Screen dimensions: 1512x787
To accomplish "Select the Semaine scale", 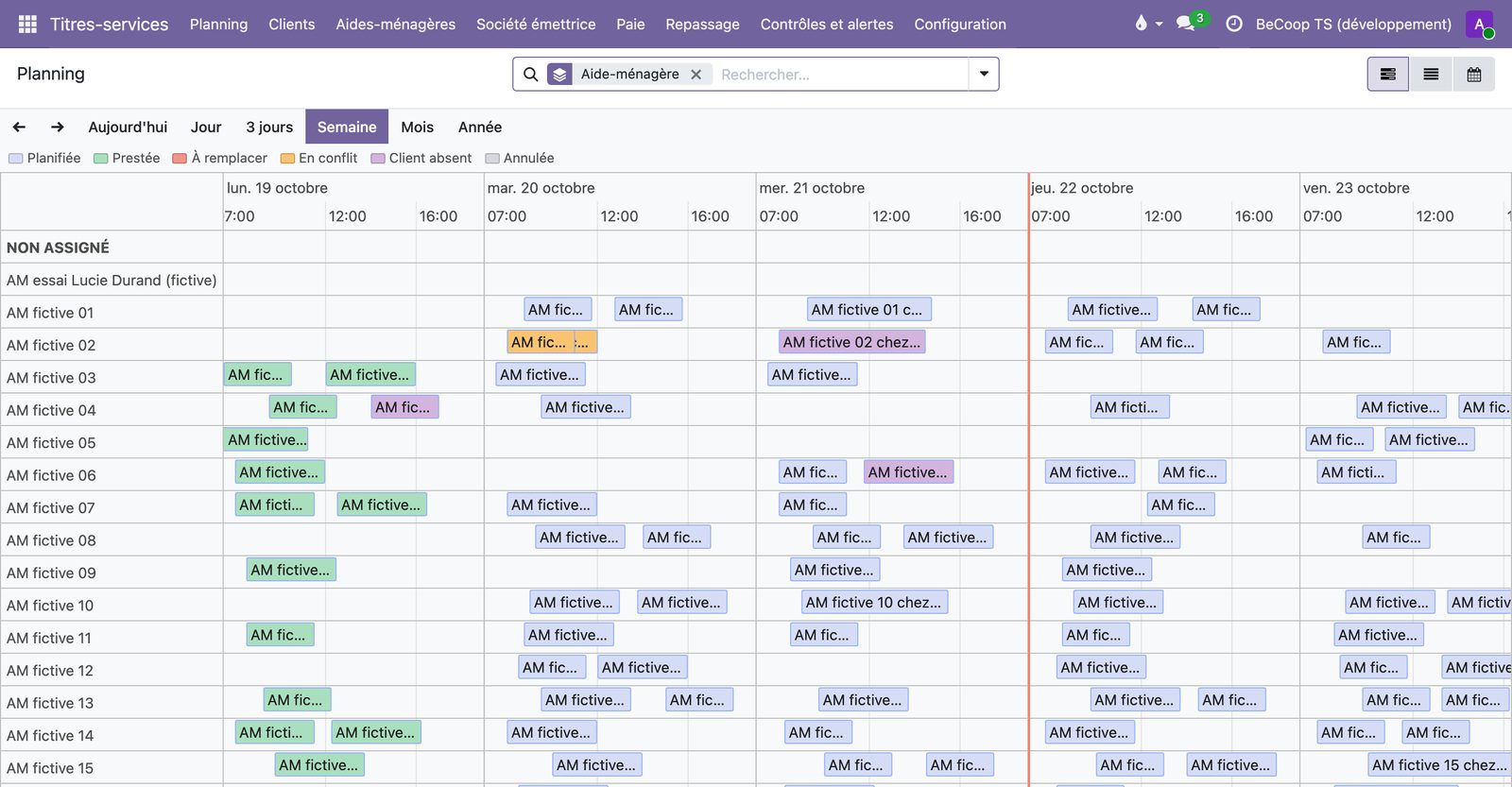I will [x=347, y=127].
